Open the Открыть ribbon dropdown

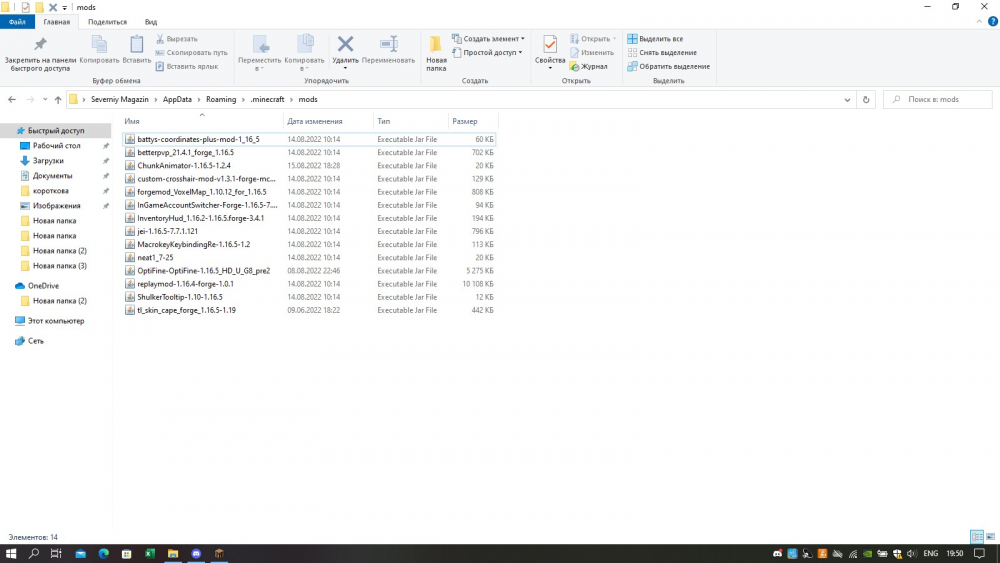click(x=593, y=39)
